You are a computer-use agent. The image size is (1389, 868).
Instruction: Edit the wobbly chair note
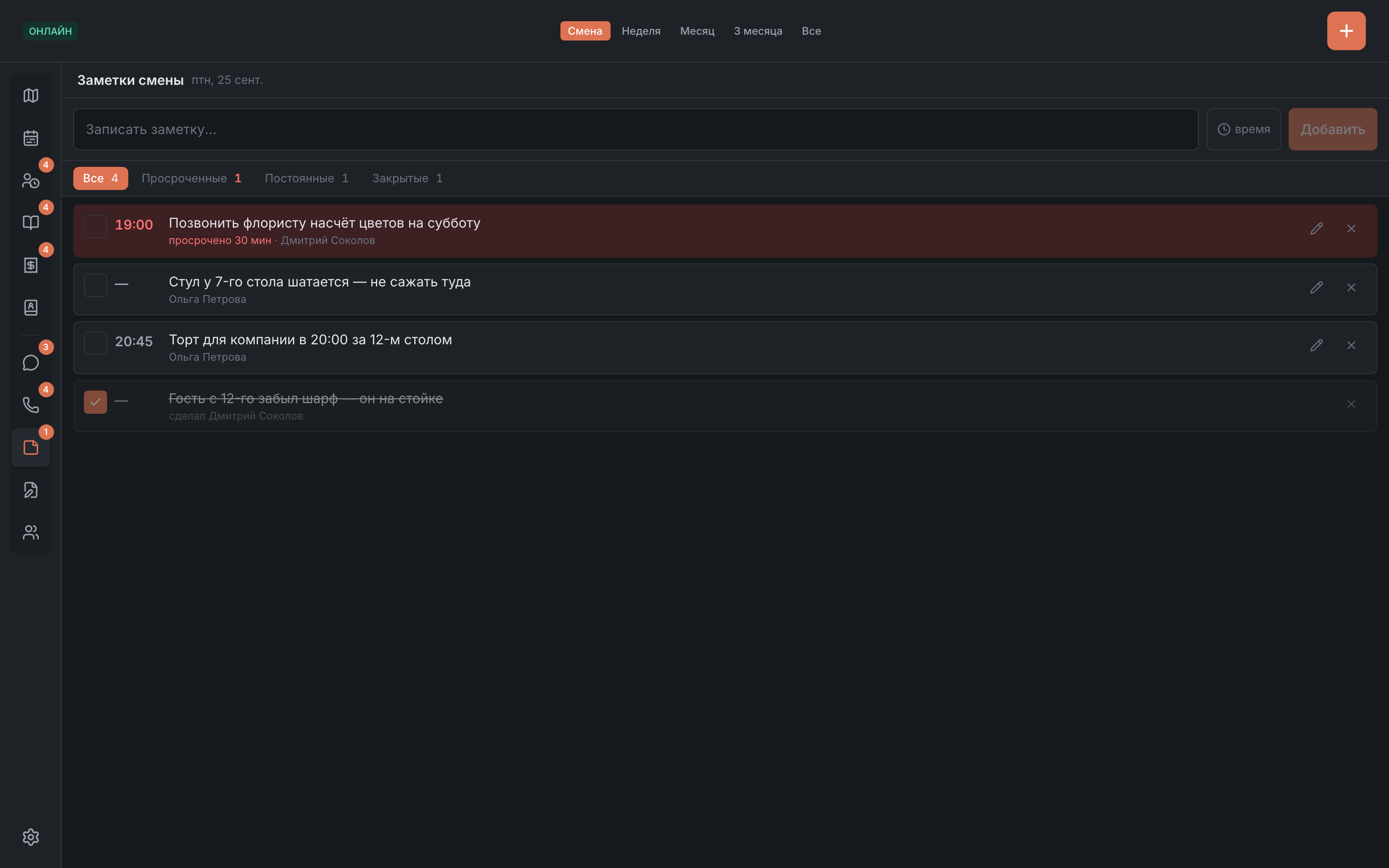[1317, 287]
